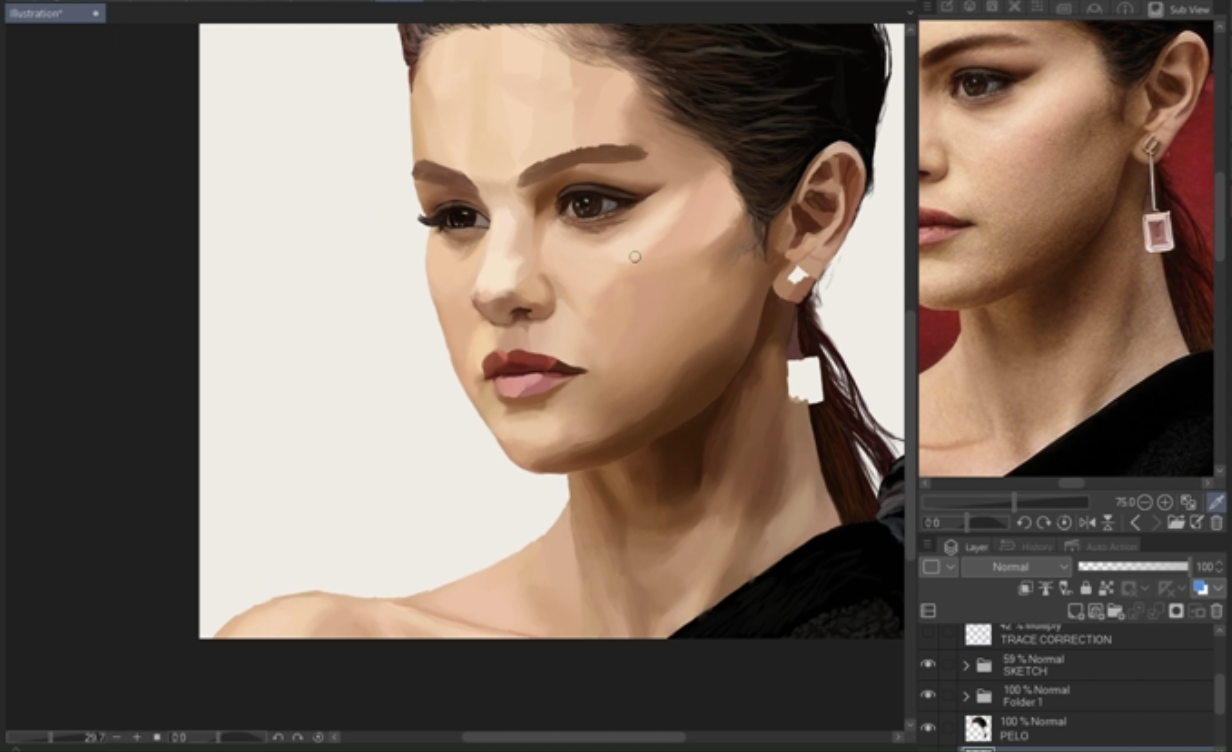Delete the selected layer
This screenshot has width=1232, height=752.
pos(1216,611)
